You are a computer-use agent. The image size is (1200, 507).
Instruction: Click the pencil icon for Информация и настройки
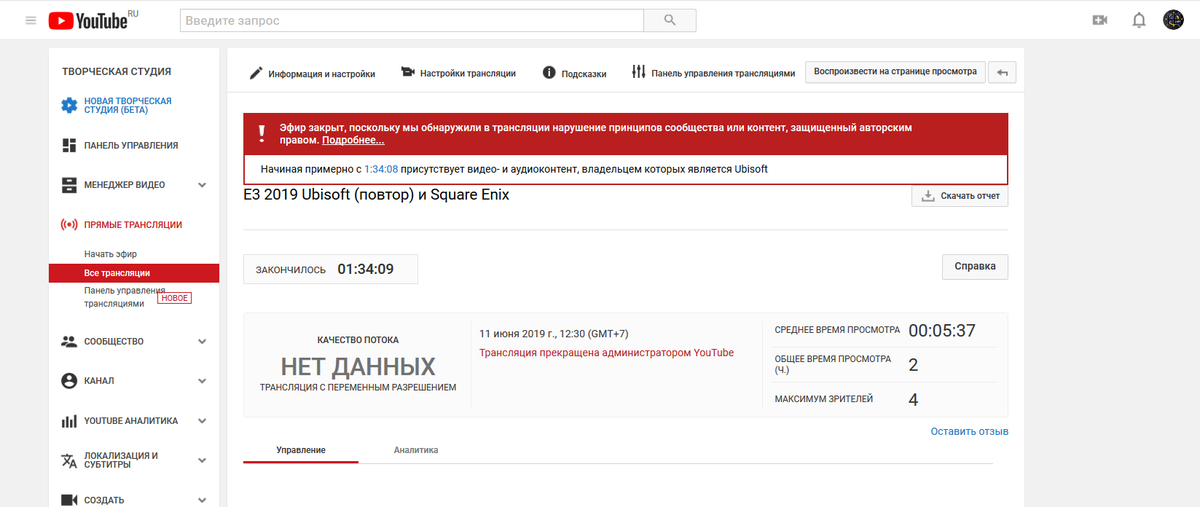coord(256,73)
